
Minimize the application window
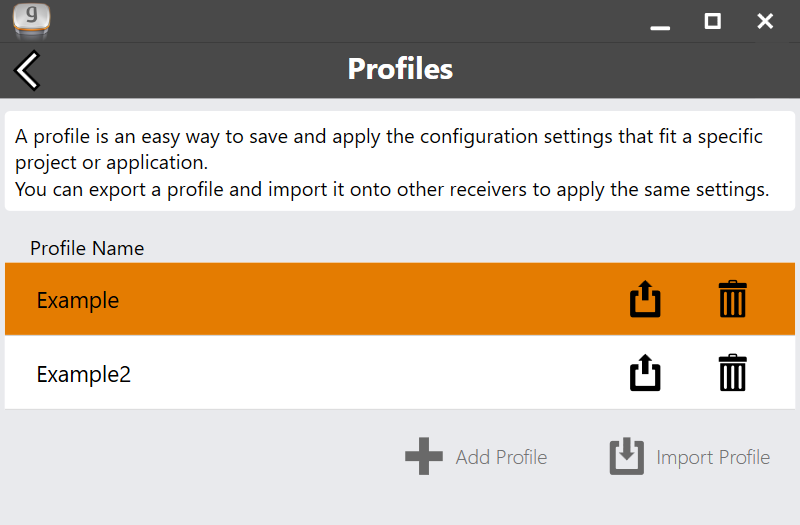(660, 22)
